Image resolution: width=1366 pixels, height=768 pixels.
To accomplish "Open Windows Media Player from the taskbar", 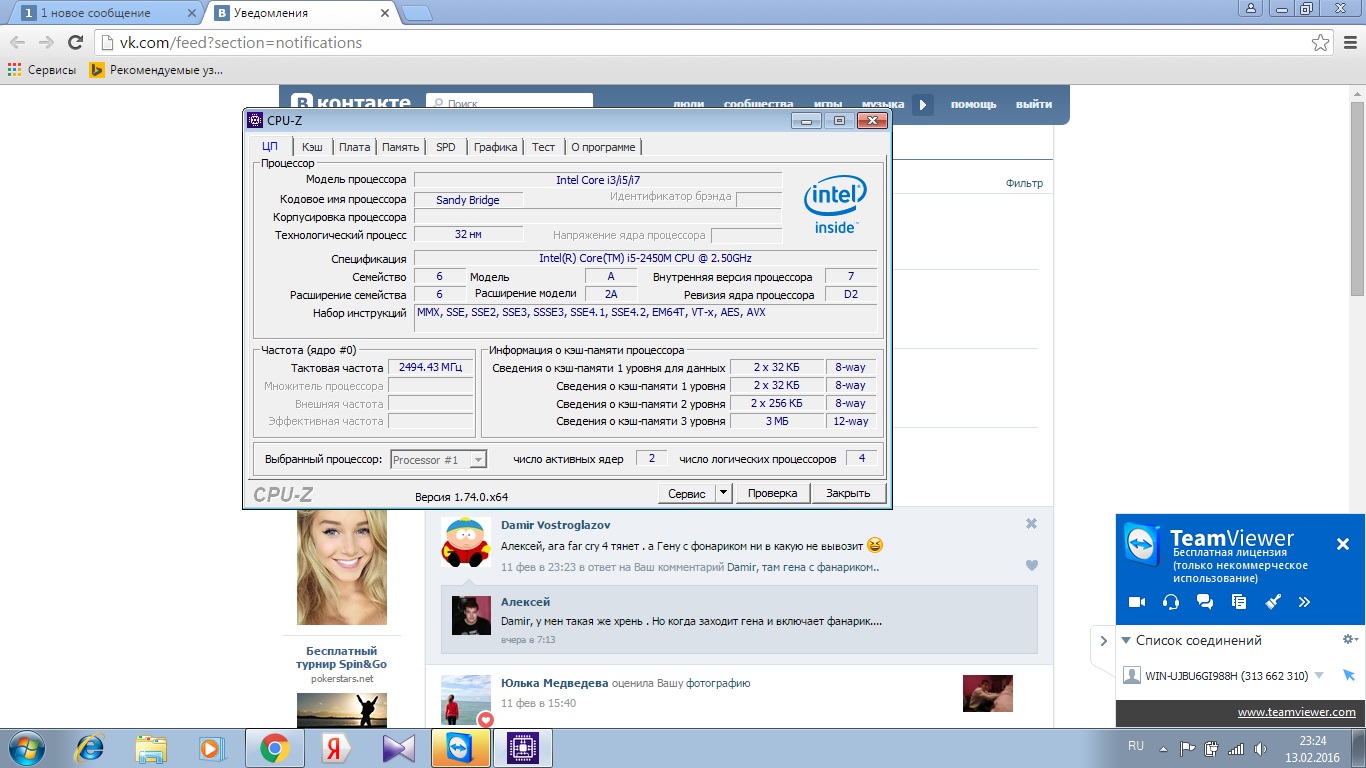I will click(x=211, y=748).
